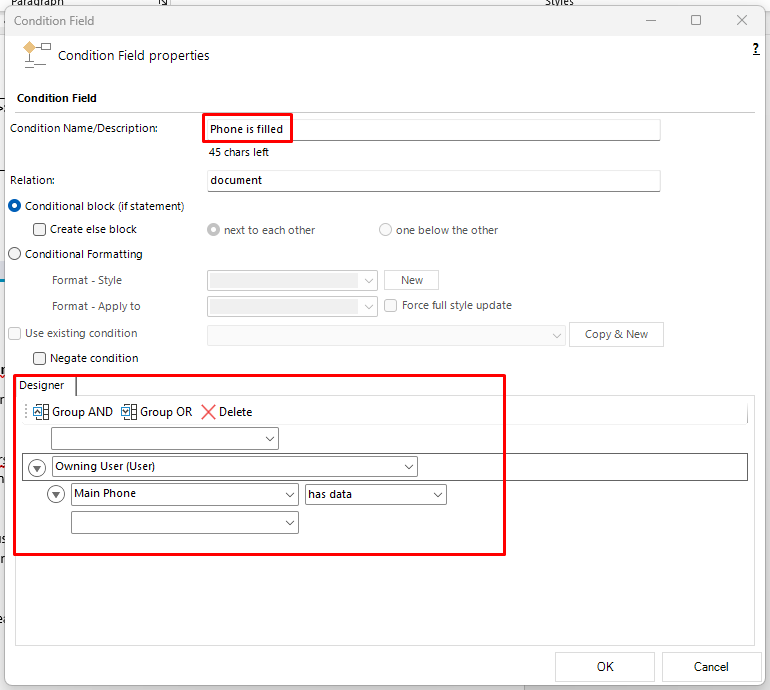Collapse the Owning User row arrow
Screen dimensions: 770x690
tap(37, 468)
